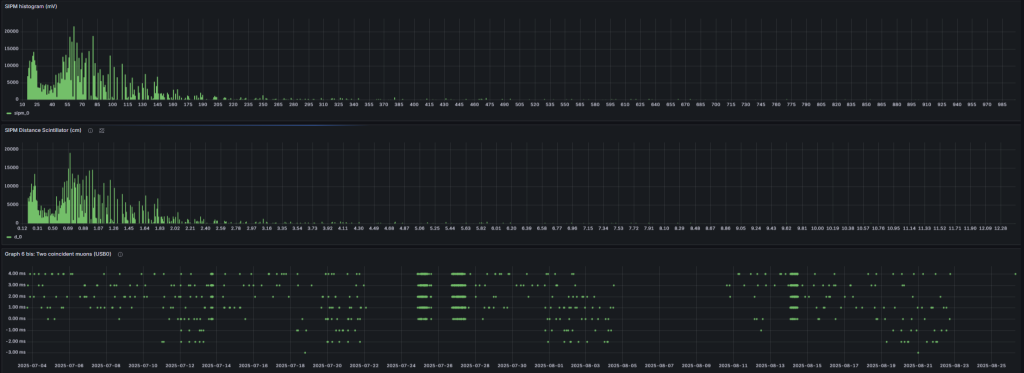Toggle the d_0 legend series
Viewport: 1024px width, 373px height.
(x=18, y=237)
